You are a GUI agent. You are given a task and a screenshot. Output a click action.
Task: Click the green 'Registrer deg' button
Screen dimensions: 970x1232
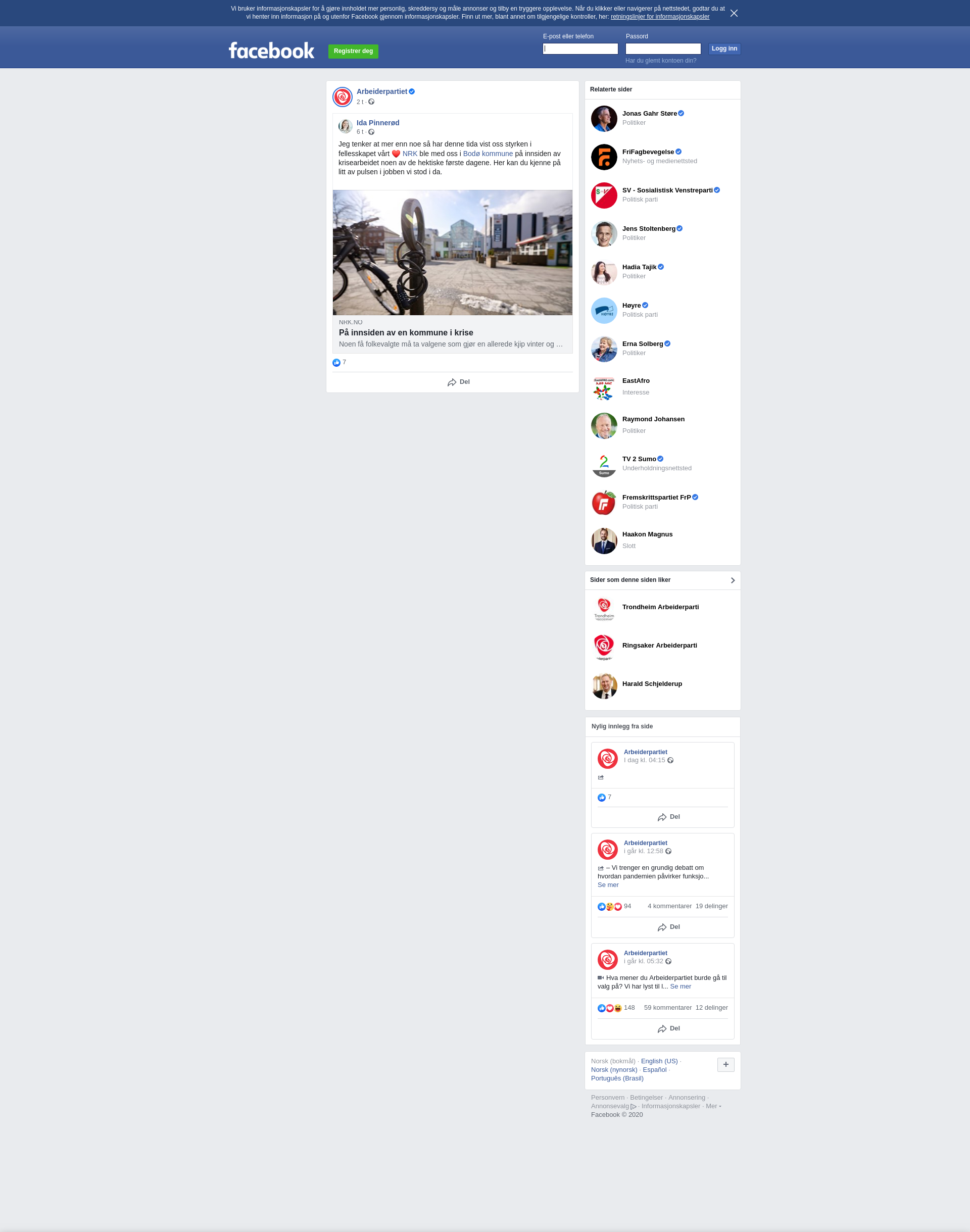(x=353, y=51)
